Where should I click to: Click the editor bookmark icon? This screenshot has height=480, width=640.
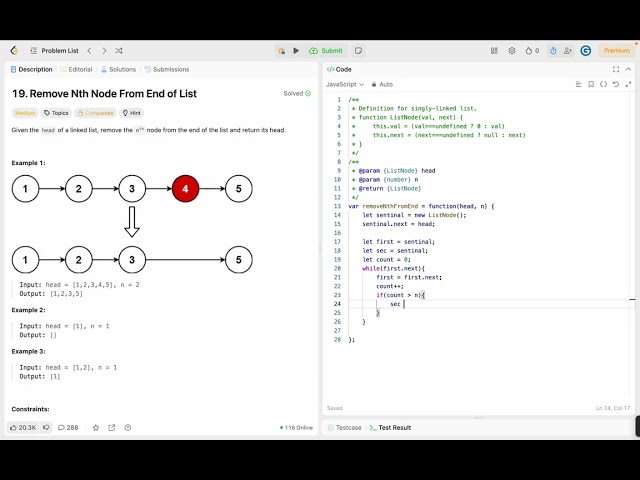pyautogui.click(x=591, y=84)
